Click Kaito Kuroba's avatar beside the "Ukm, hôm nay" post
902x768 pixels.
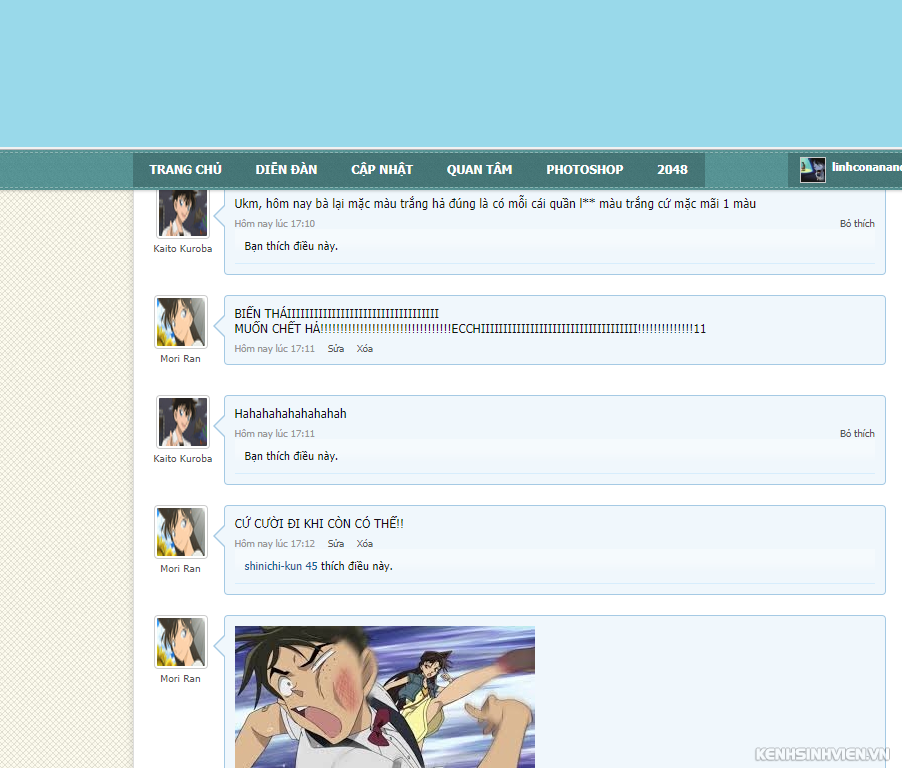coord(183,213)
